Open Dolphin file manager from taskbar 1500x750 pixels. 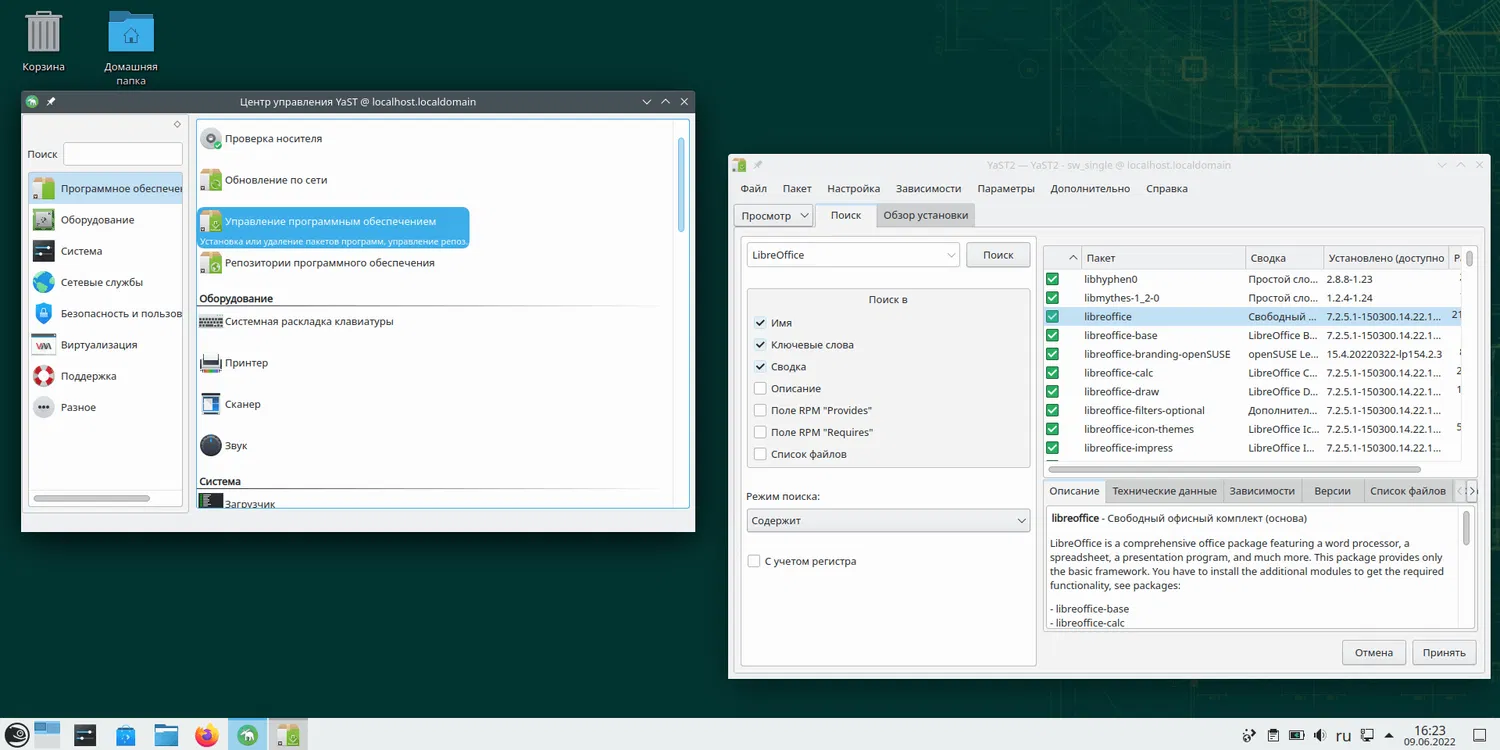point(166,736)
